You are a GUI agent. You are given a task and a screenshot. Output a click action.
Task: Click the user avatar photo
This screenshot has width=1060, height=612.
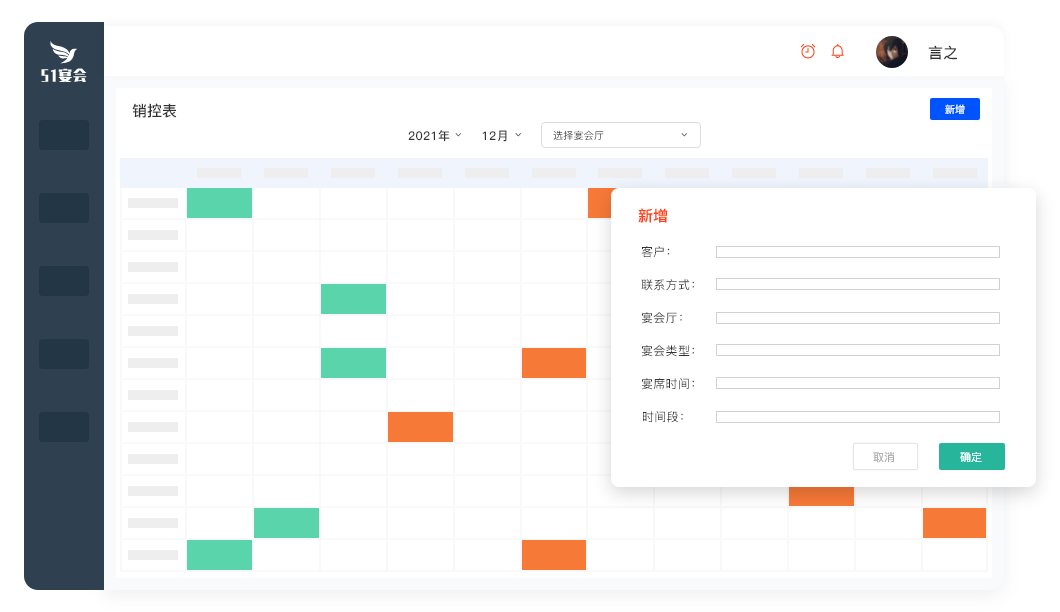(891, 52)
